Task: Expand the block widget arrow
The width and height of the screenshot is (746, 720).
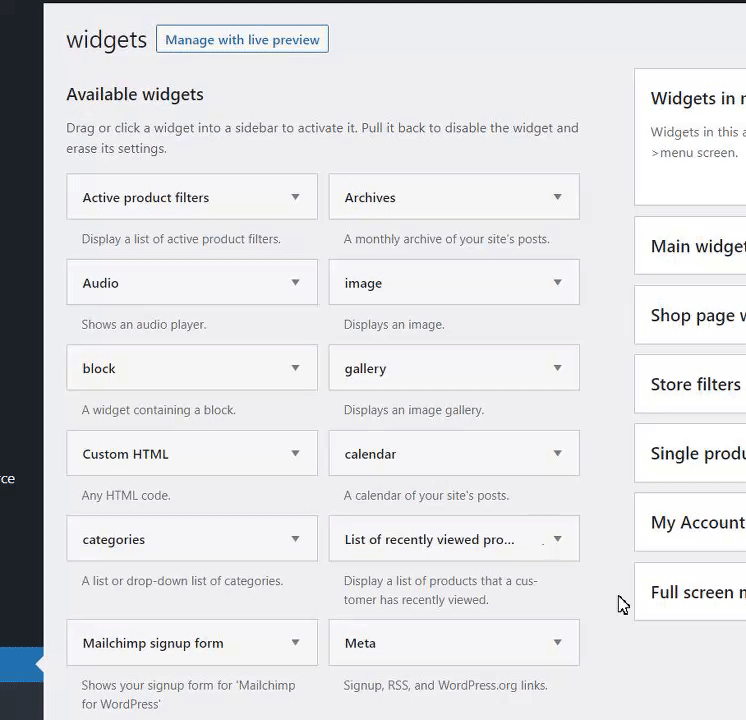Action: pos(295,368)
